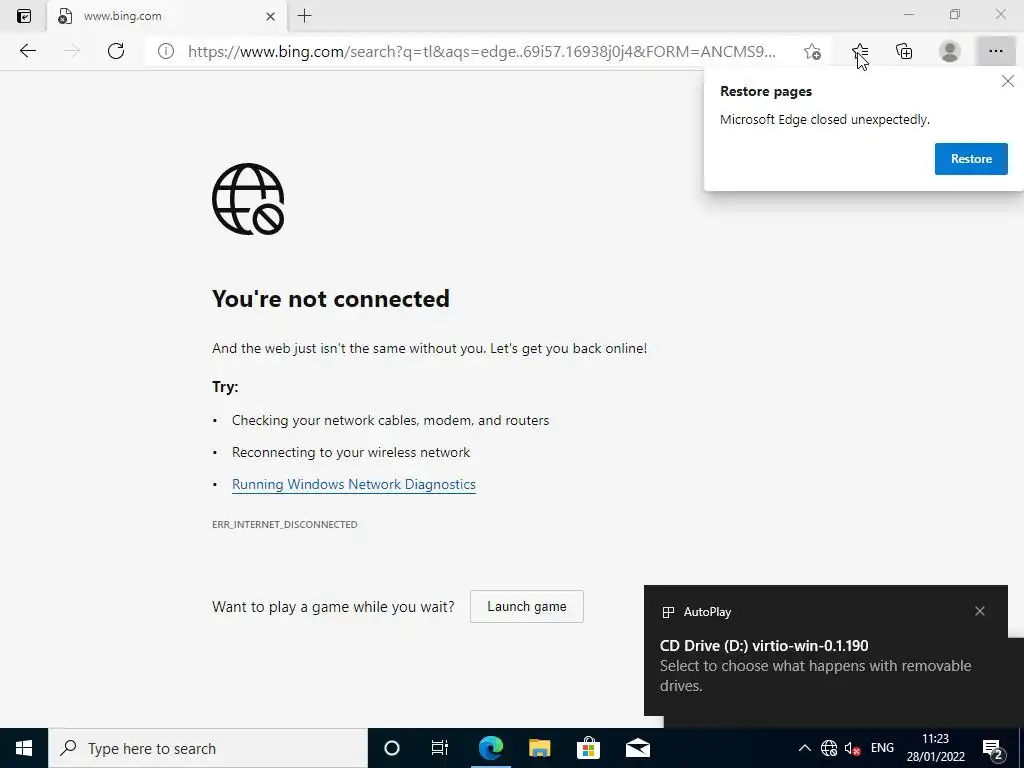Screen dimensions: 1024x768
Task: Open network status tray icon
Action: pyautogui.click(x=829, y=748)
